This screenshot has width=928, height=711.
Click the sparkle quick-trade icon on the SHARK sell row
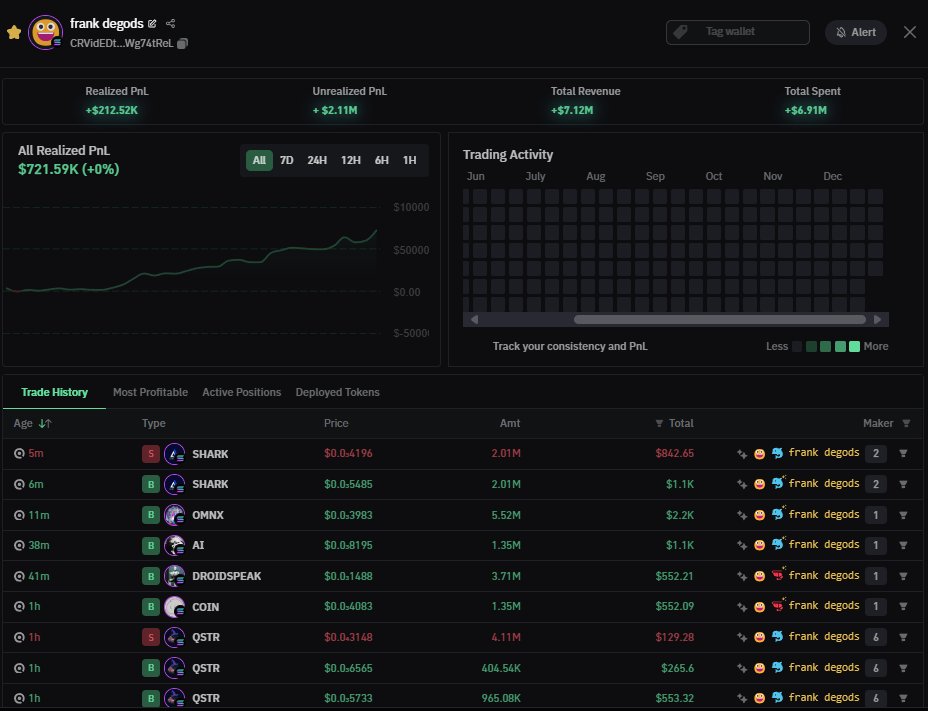point(741,453)
